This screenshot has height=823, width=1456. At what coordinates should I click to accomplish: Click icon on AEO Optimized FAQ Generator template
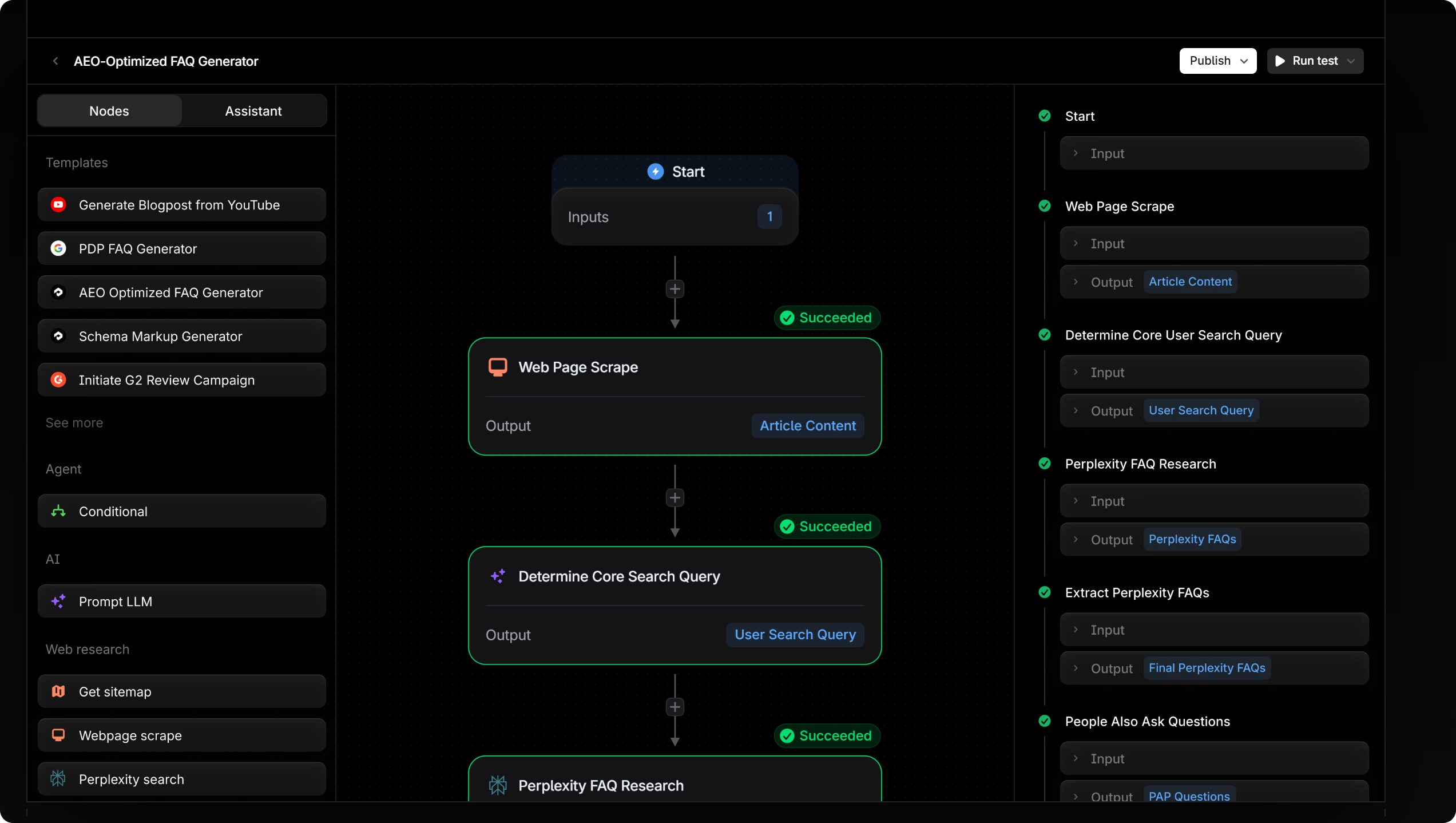coord(58,292)
